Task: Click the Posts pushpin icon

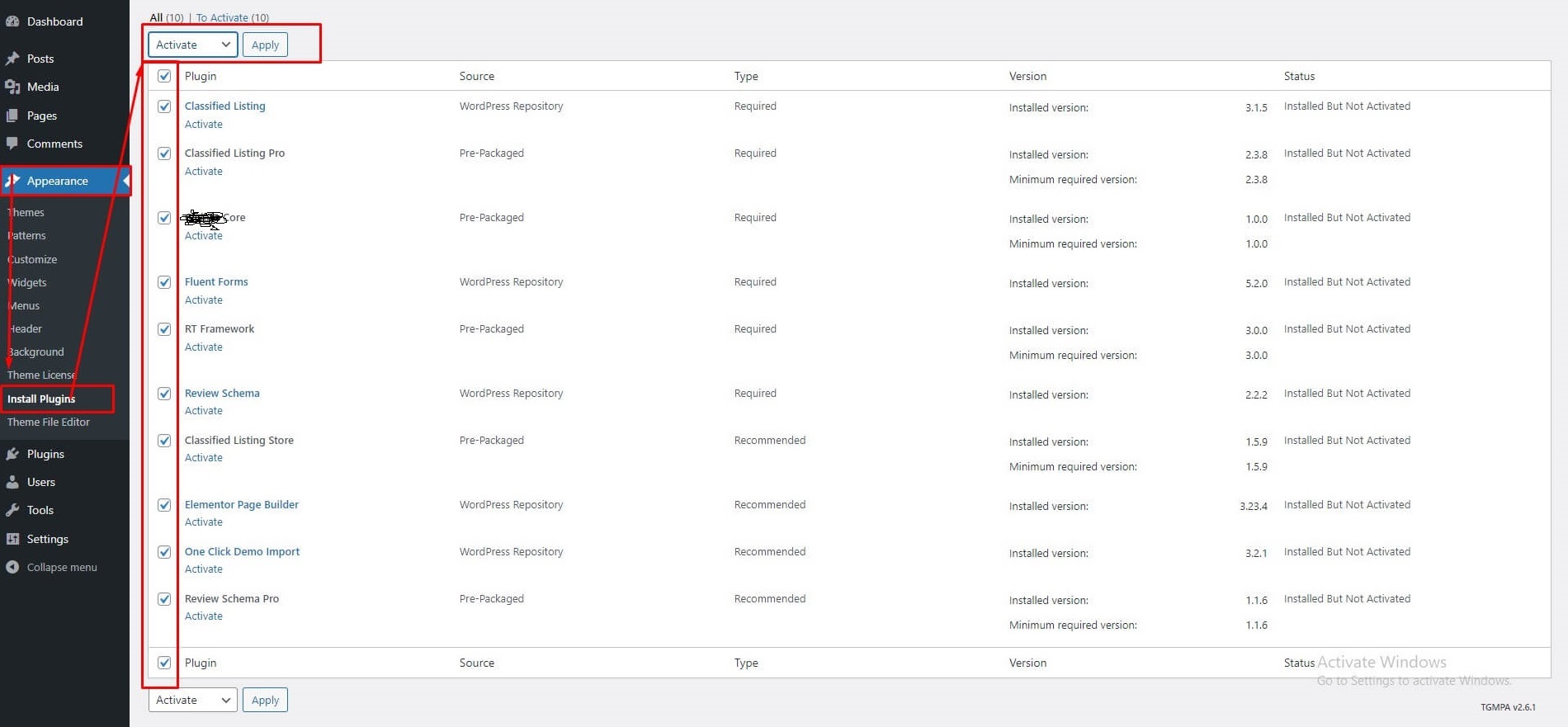Action: pyautogui.click(x=12, y=59)
